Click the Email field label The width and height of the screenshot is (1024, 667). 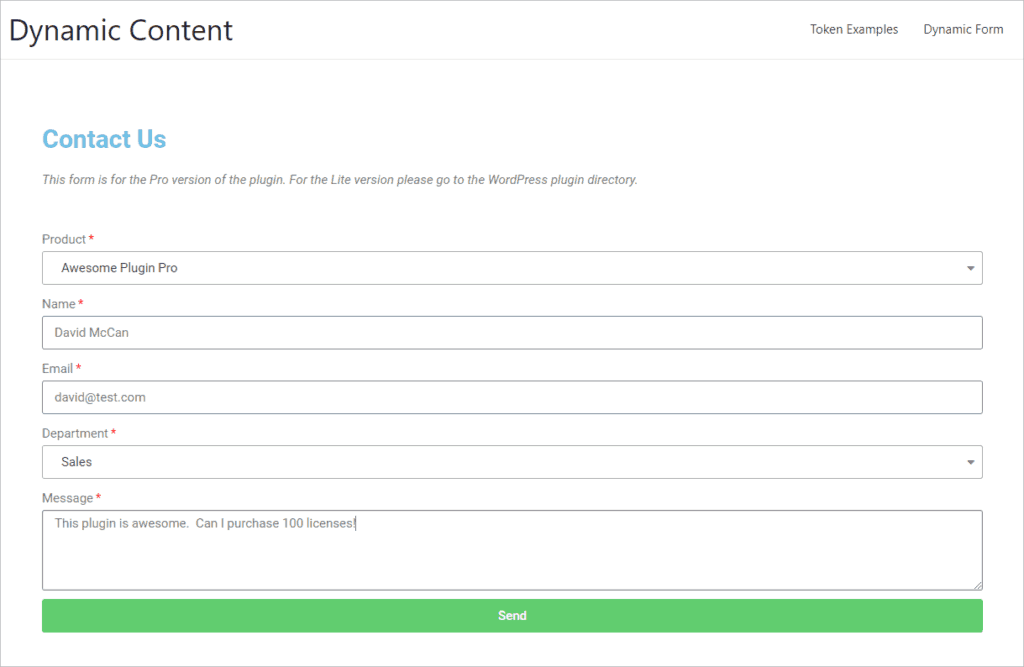tap(57, 369)
